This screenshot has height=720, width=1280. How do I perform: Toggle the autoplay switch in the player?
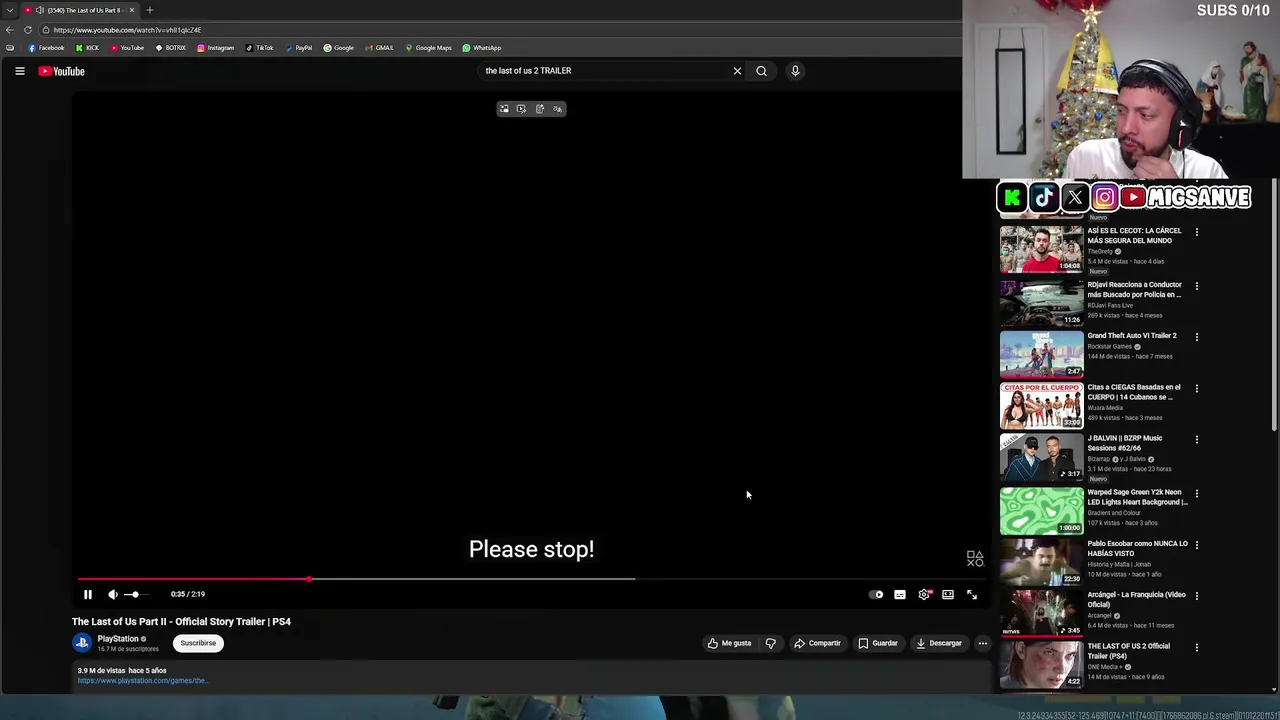[x=876, y=594]
